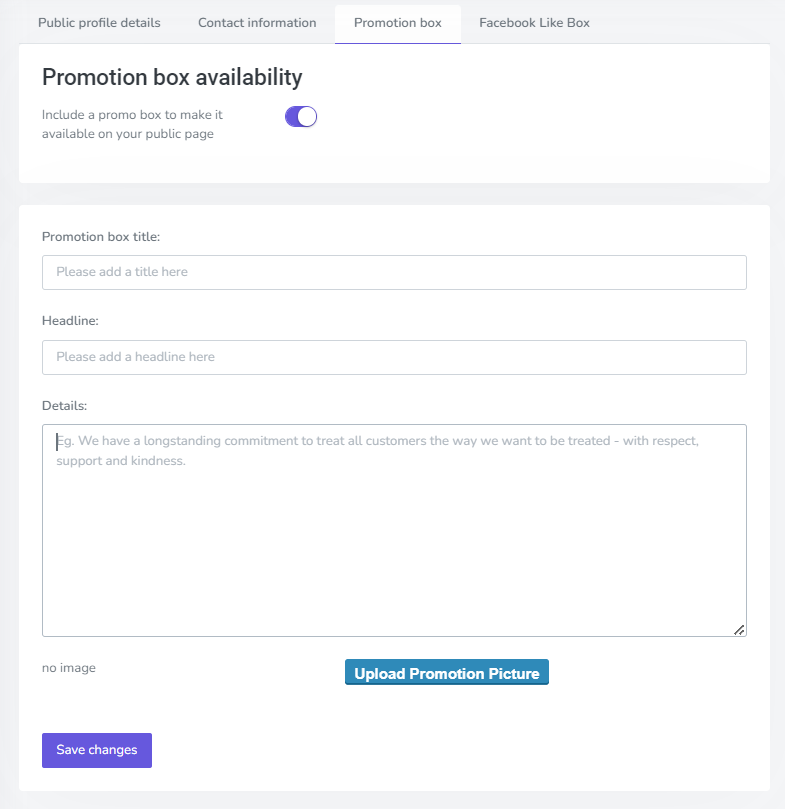Click the 'Promotion box title:' label
785x809 pixels.
coord(101,237)
